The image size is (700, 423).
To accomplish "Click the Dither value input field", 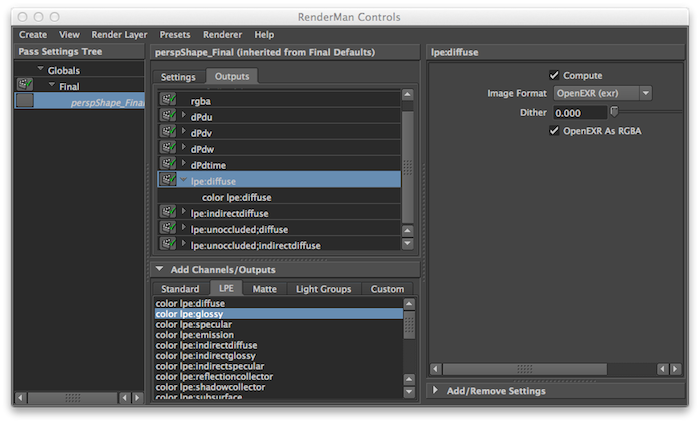I will pyautogui.click(x=580, y=112).
